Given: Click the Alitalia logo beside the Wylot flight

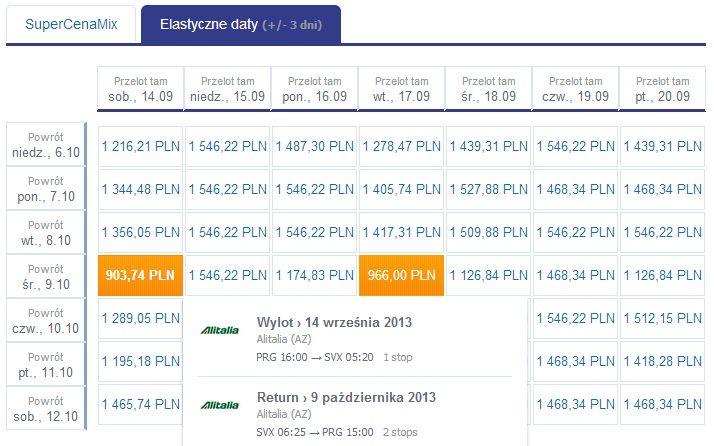Looking at the screenshot, I should click(219, 330).
